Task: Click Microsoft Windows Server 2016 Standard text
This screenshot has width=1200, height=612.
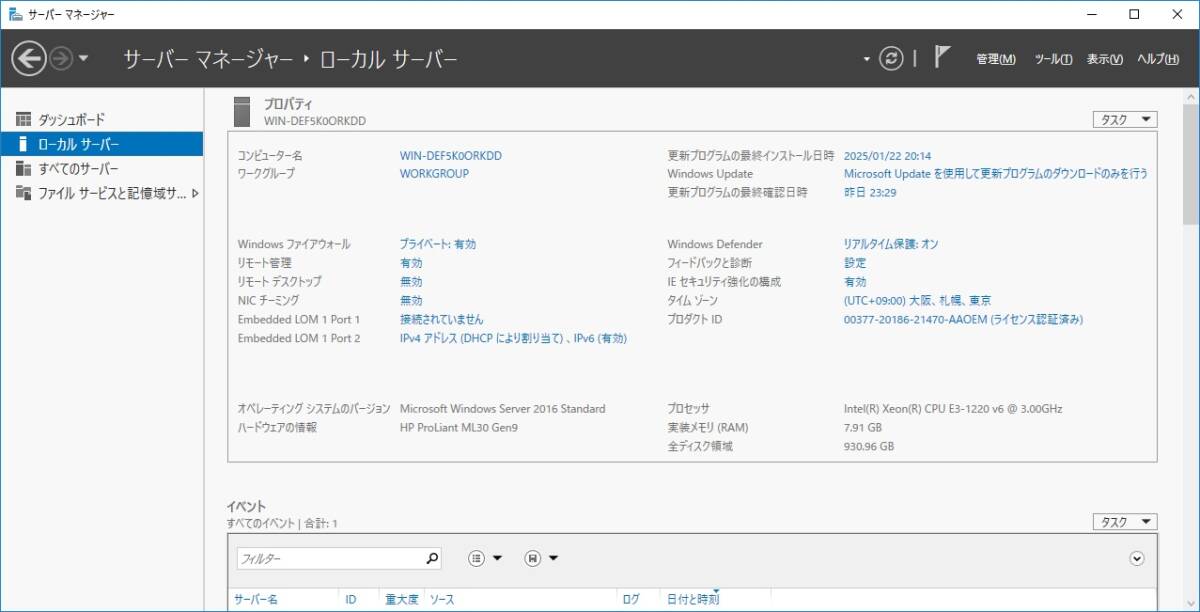Action: (x=502, y=409)
